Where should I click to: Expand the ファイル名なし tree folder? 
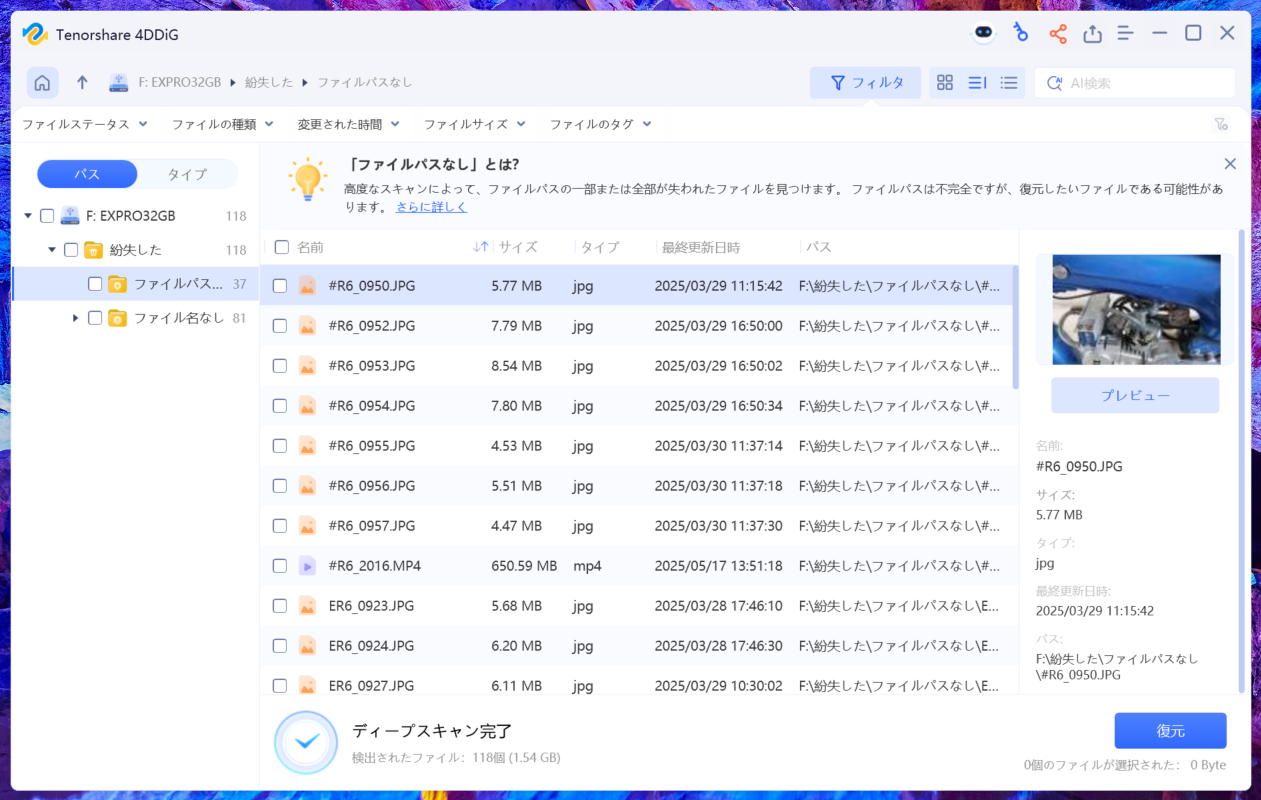pos(75,318)
